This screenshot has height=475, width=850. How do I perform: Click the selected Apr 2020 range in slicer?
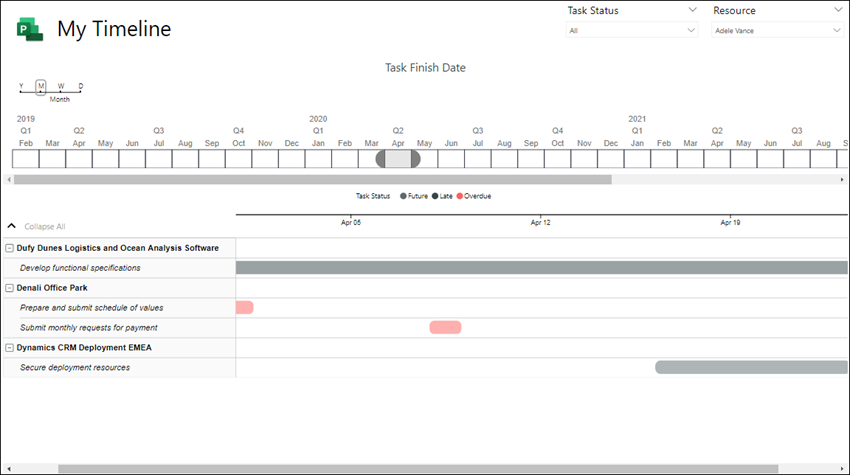(x=398, y=159)
